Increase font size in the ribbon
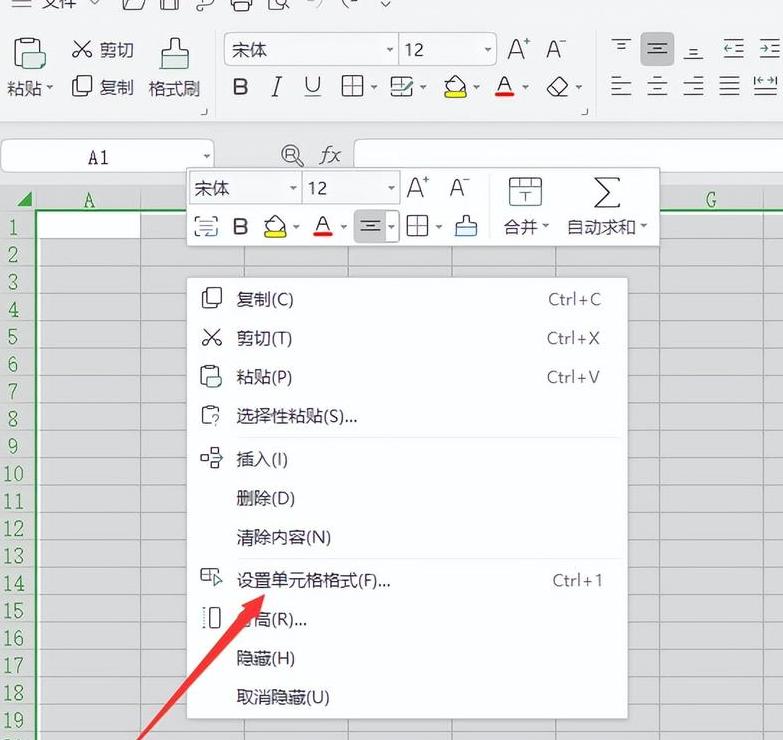Viewport: 783px width, 740px height. 518,49
